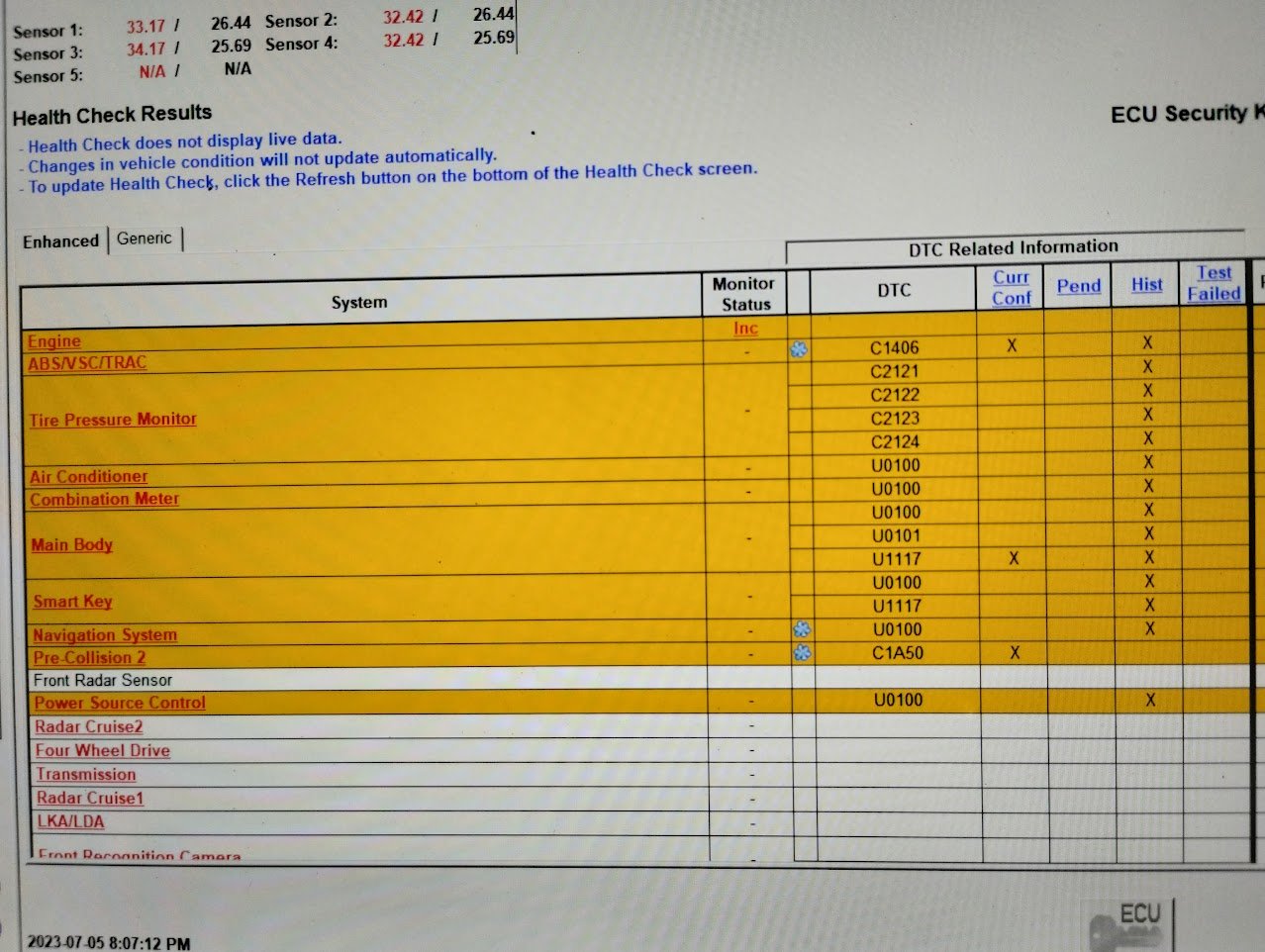Open the LKA/LDA link
The width and height of the screenshot is (1265, 952).
click(x=70, y=822)
